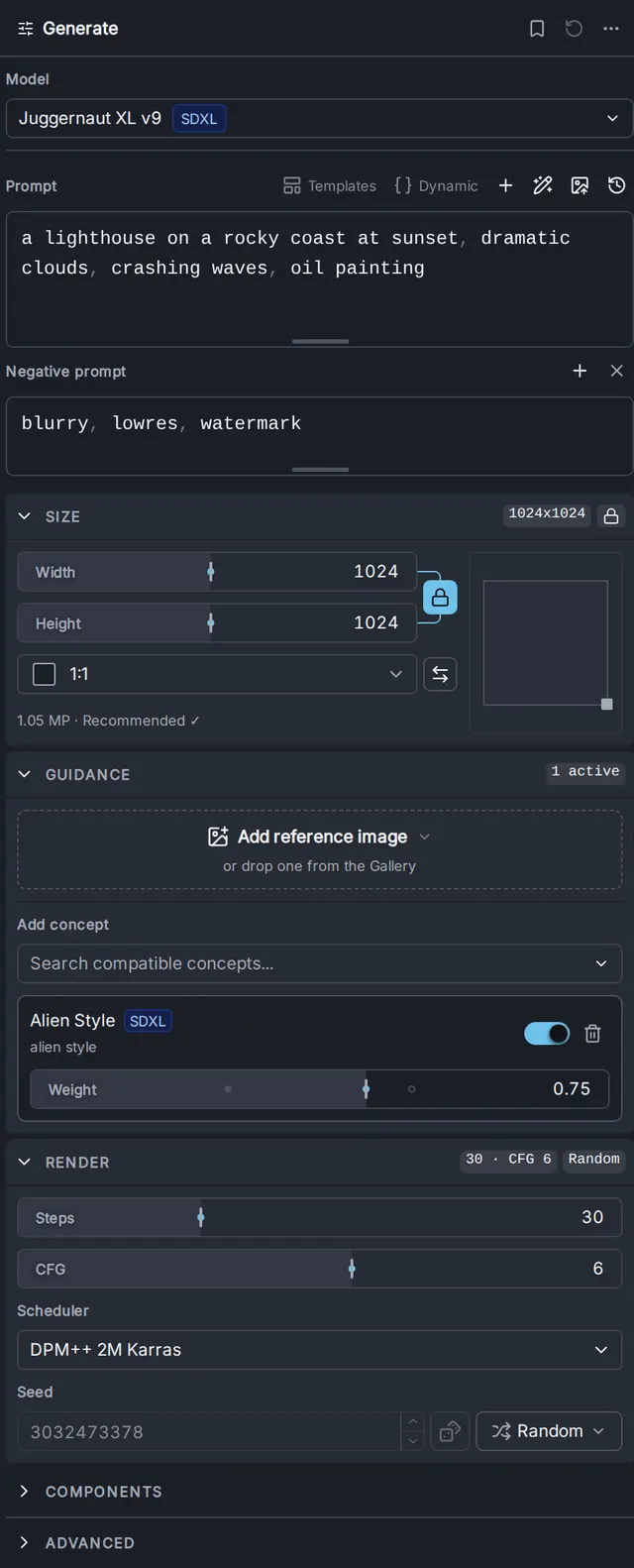Click the Seed number field
The height and width of the screenshot is (1568, 634).
pos(209,1431)
